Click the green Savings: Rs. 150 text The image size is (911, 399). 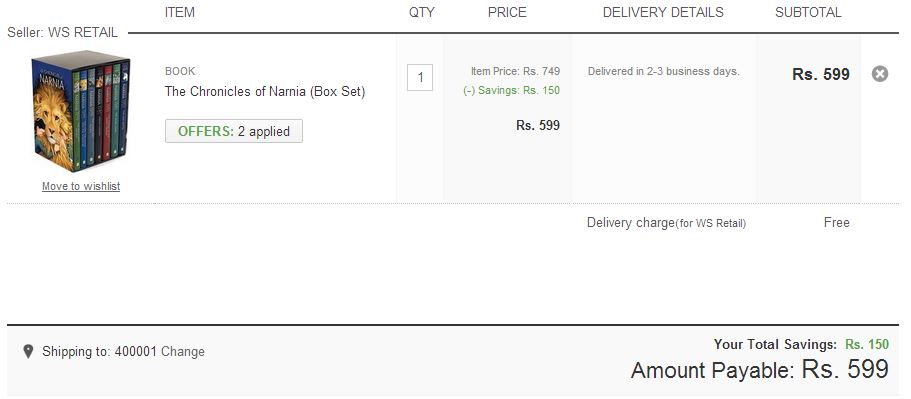pos(511,90)
